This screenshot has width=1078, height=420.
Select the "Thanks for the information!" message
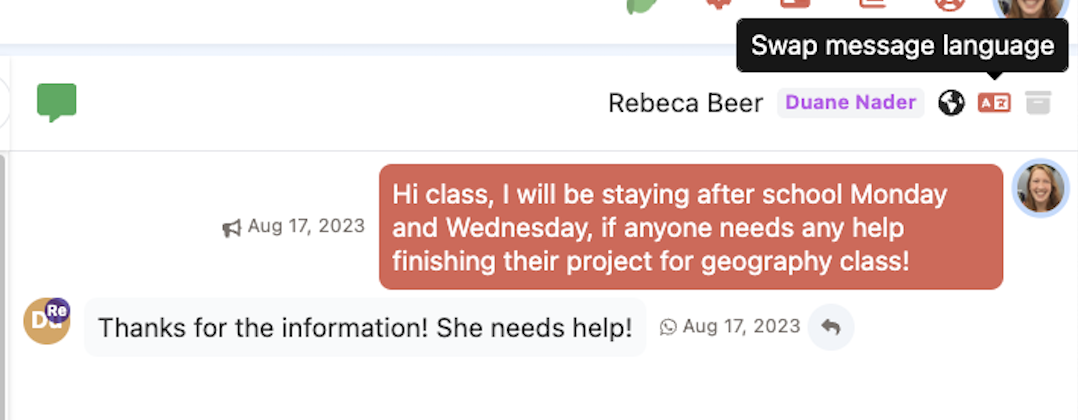pyautogui.click(x=365, y=327)
